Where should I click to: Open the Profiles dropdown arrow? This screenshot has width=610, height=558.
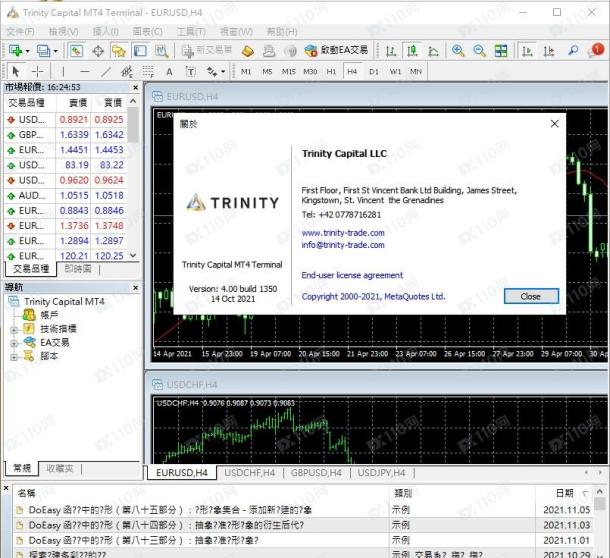pos(56,51)
